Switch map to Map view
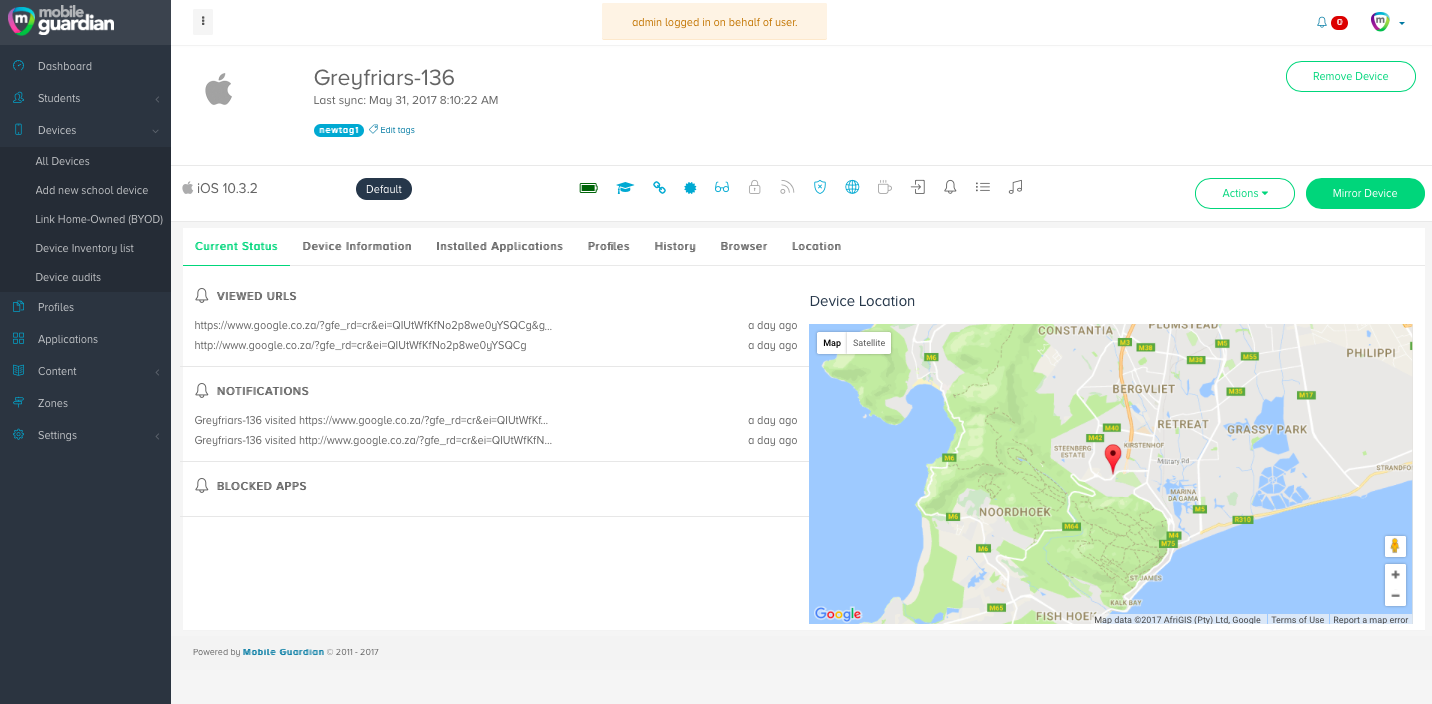This screenshot has width=1432, height=704. tap(832, 342)
